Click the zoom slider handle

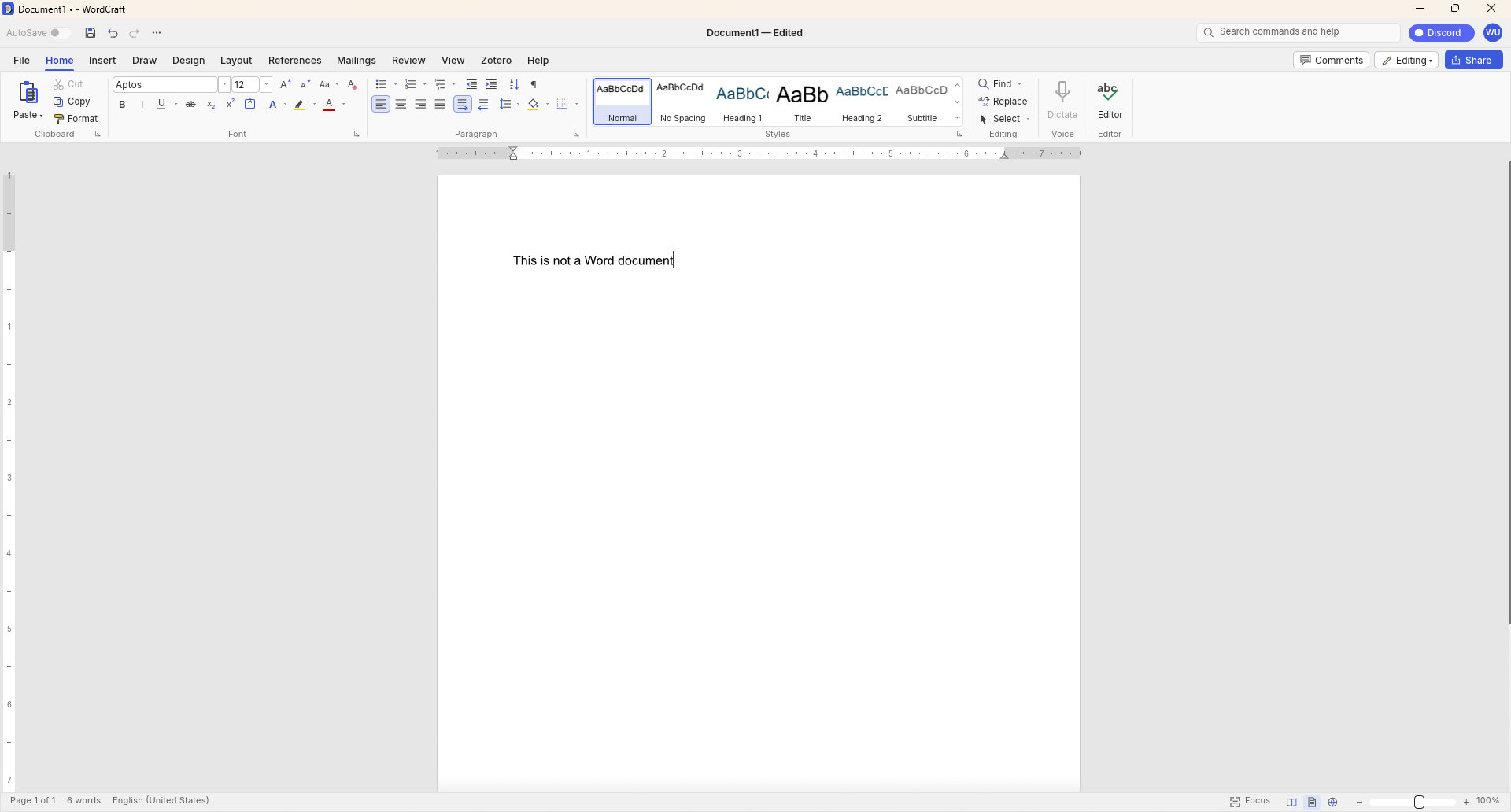(x=1419, y=802)
